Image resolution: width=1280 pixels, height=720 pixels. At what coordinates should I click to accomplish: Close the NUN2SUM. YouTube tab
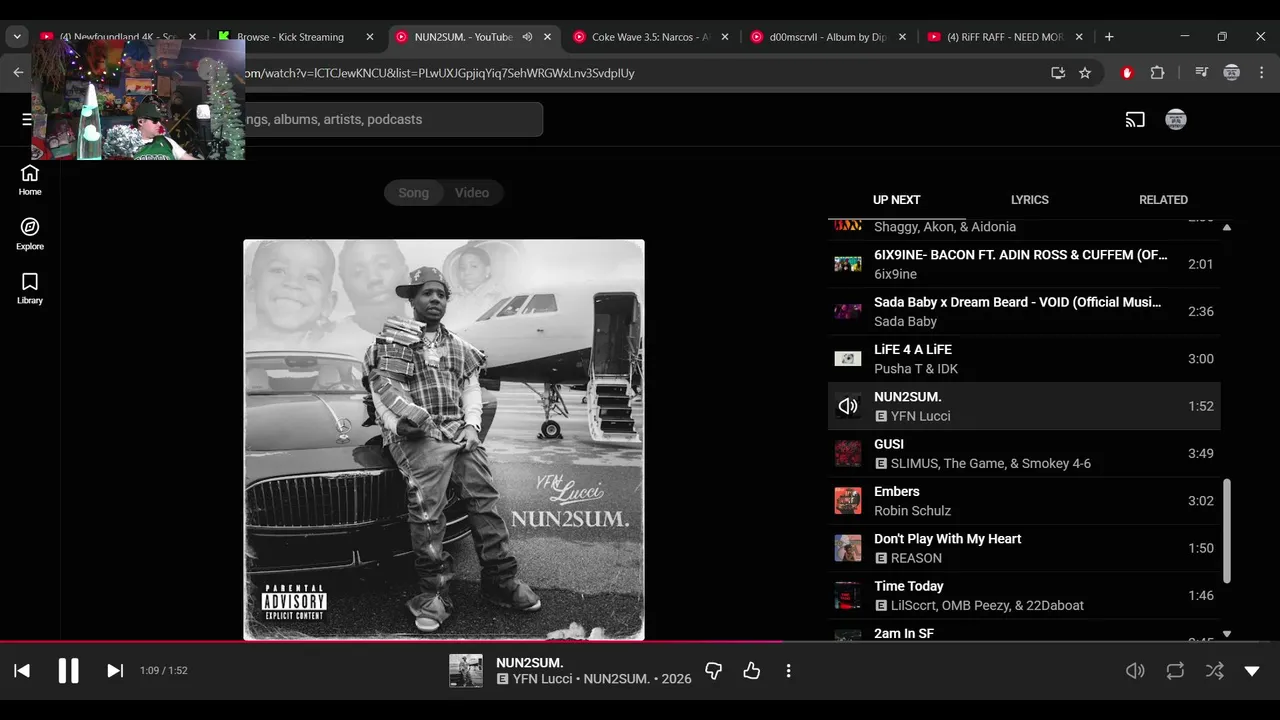pyautogui.click(x=547, y=37)
